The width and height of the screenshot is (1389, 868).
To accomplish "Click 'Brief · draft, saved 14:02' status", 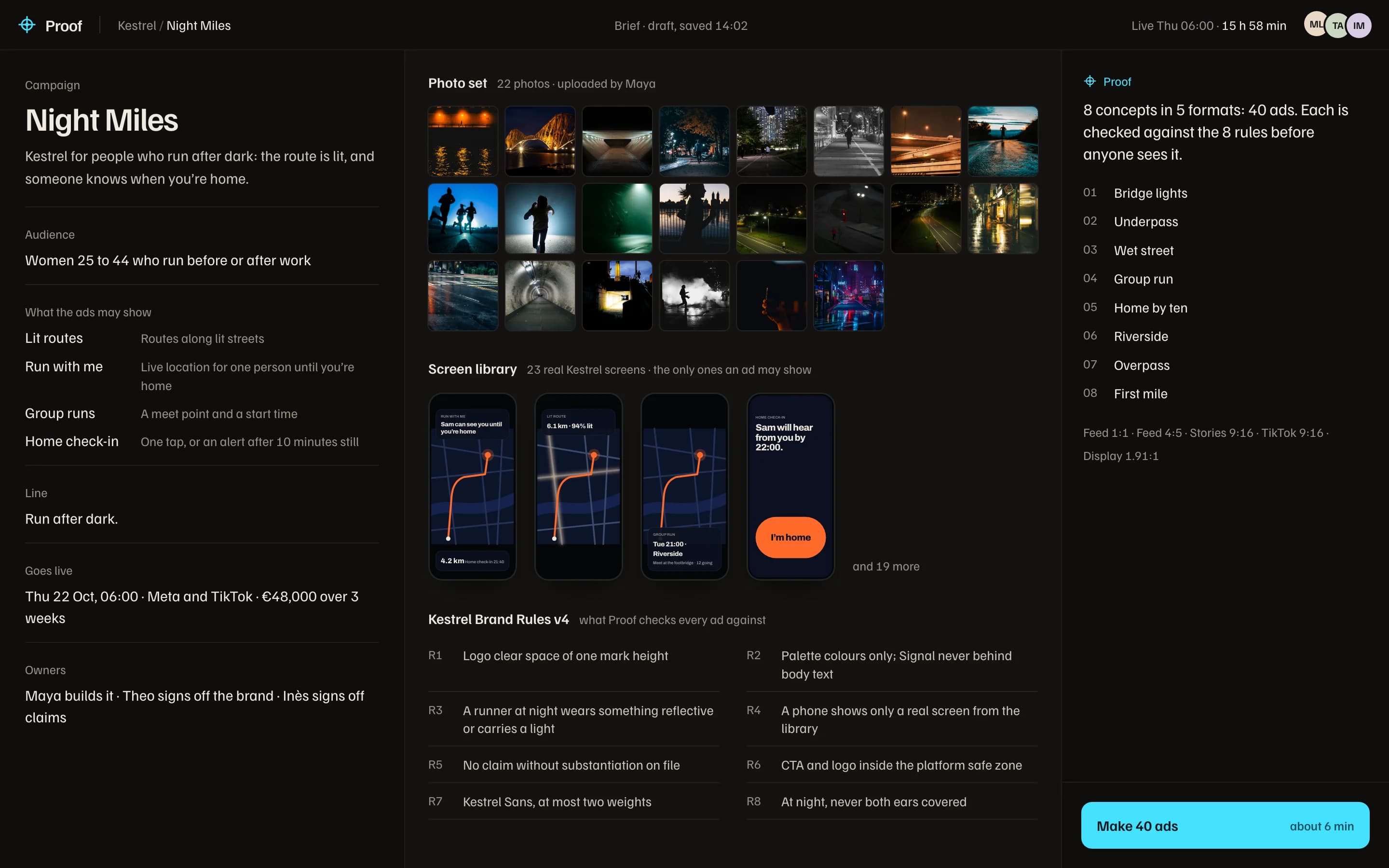I will (x=681, y=25).
